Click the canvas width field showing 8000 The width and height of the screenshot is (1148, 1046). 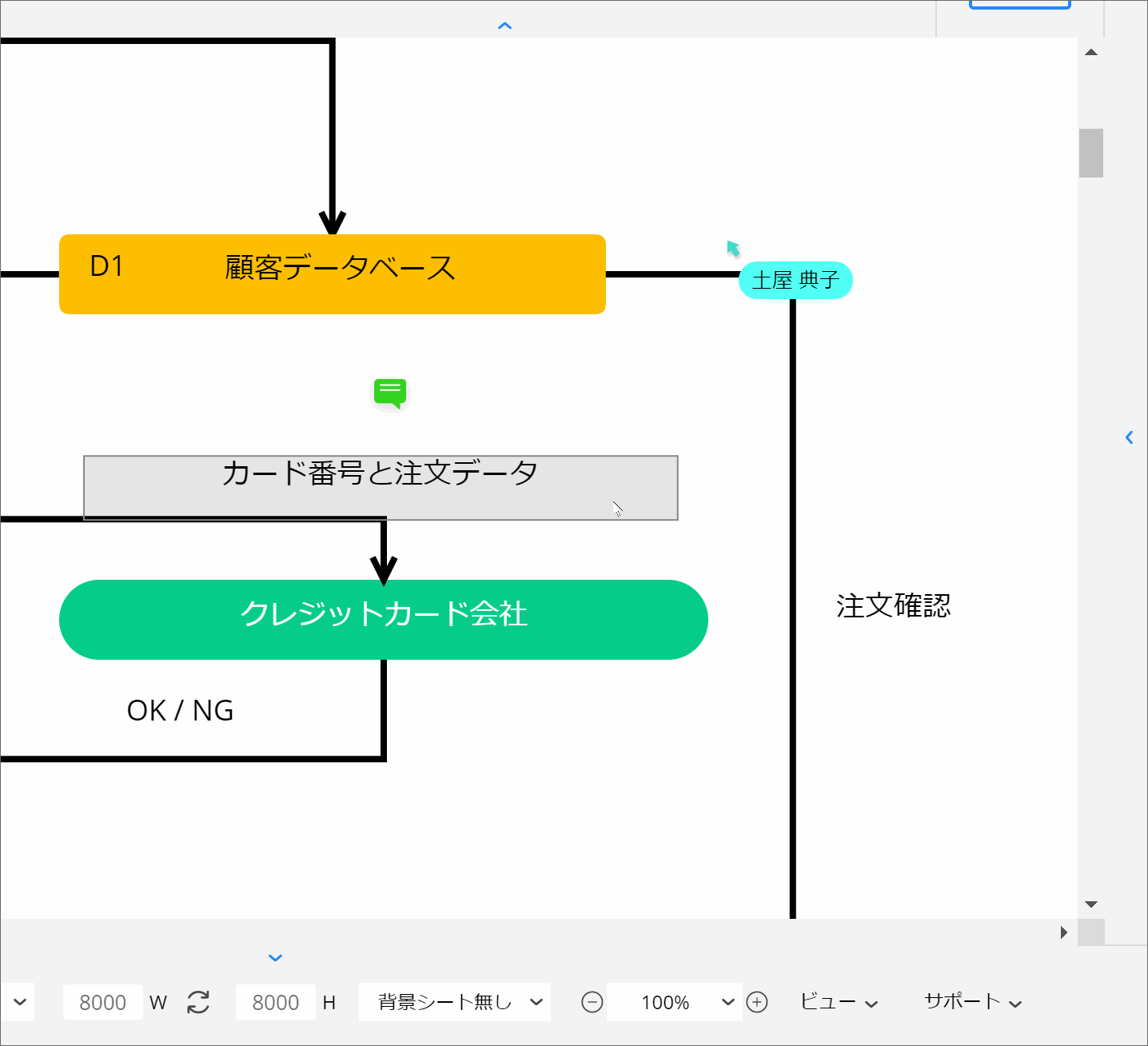click(103, 1002)
